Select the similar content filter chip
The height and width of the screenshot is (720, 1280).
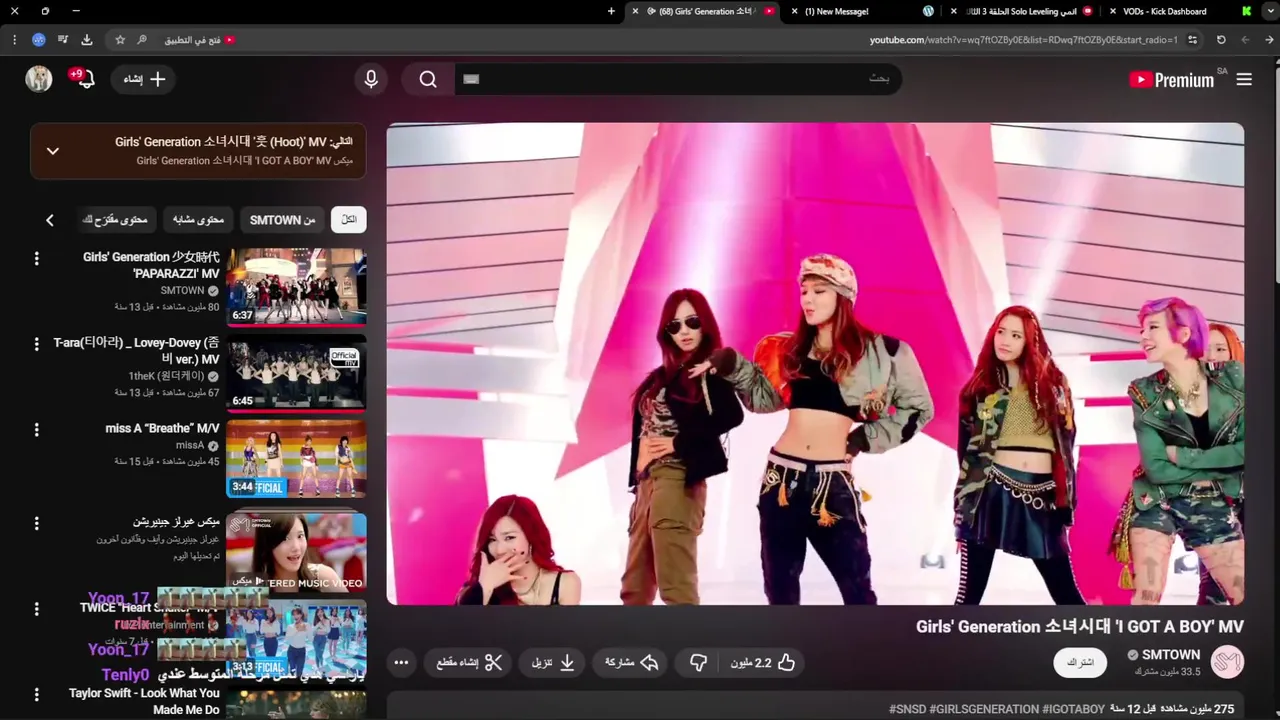pos(198,220)
